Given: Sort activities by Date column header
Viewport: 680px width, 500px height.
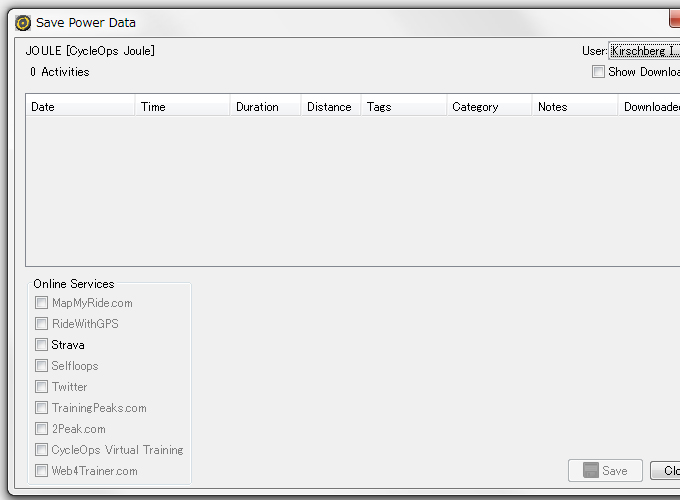Looking at the screenshot, I should click(80, 107).
